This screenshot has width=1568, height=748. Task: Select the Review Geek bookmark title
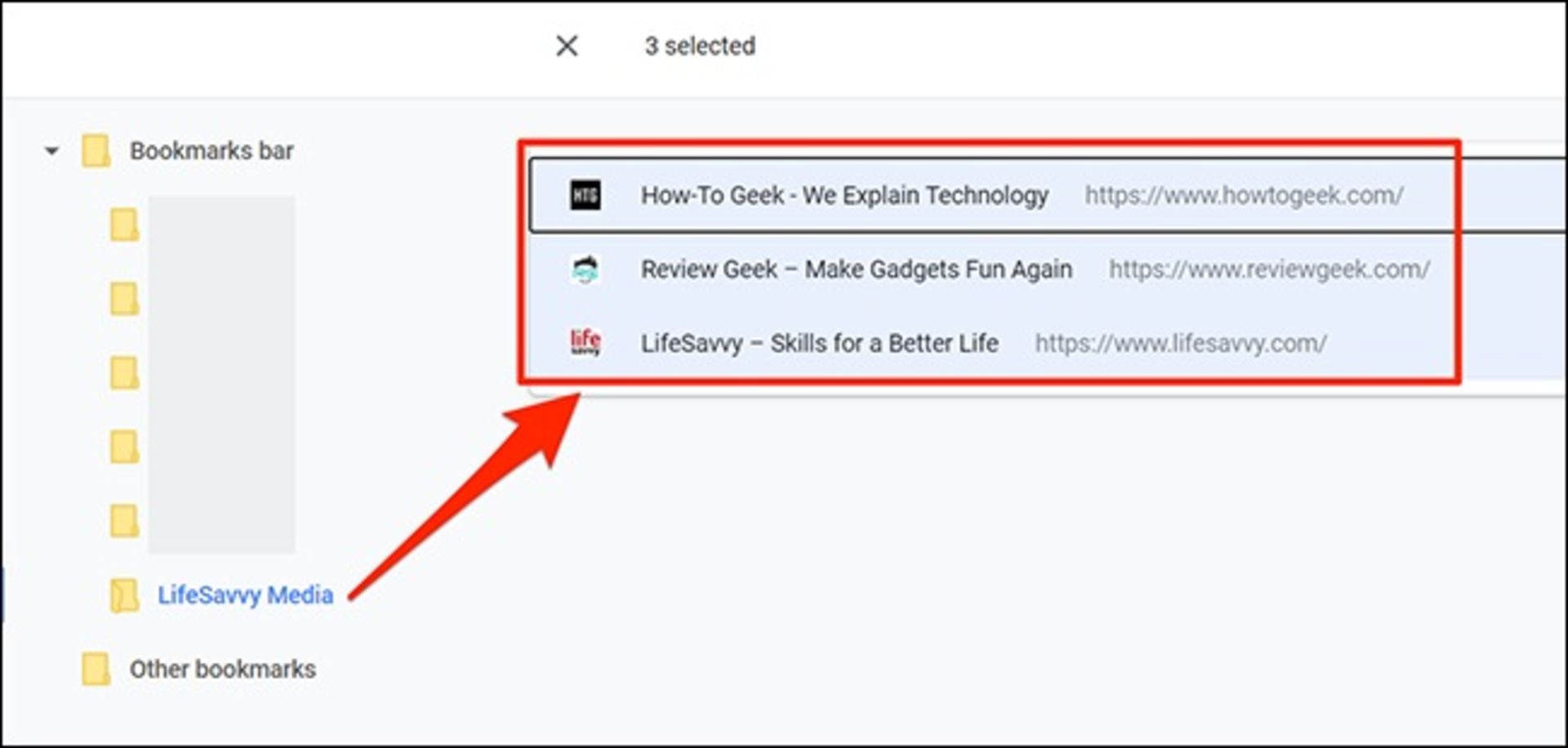856,269
